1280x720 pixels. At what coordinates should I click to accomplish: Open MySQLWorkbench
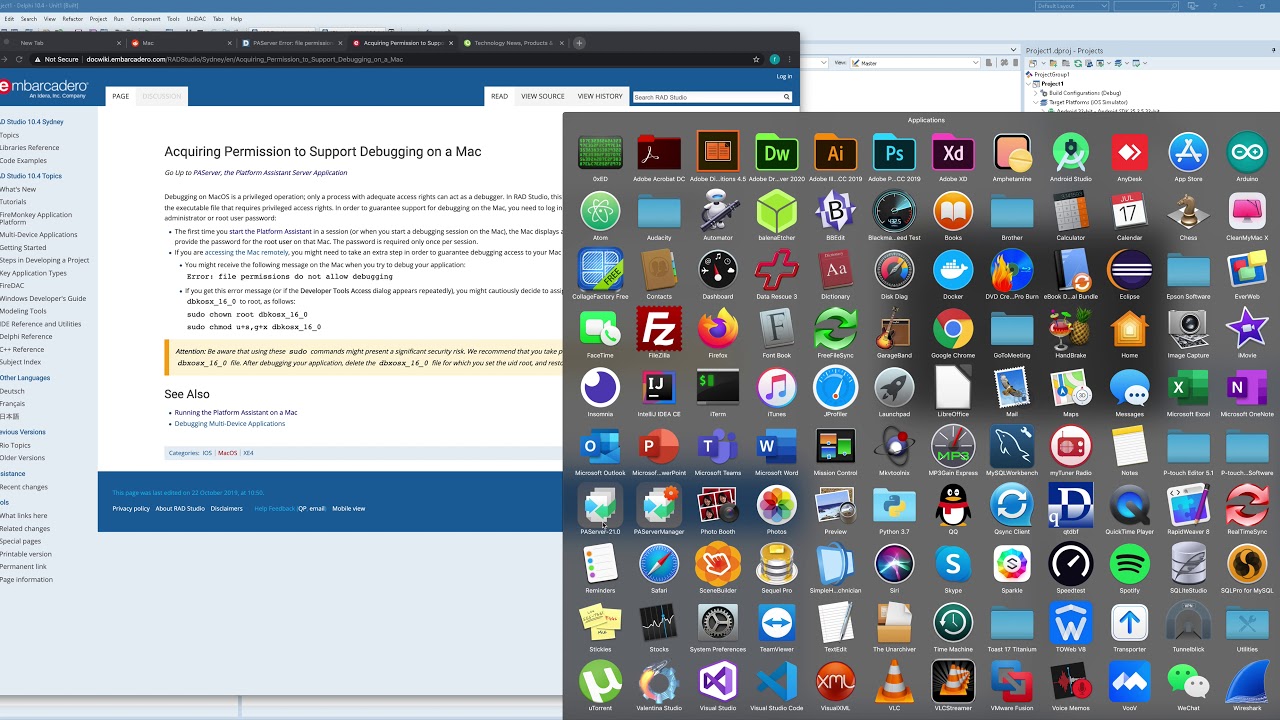(x=1012, y=447)
